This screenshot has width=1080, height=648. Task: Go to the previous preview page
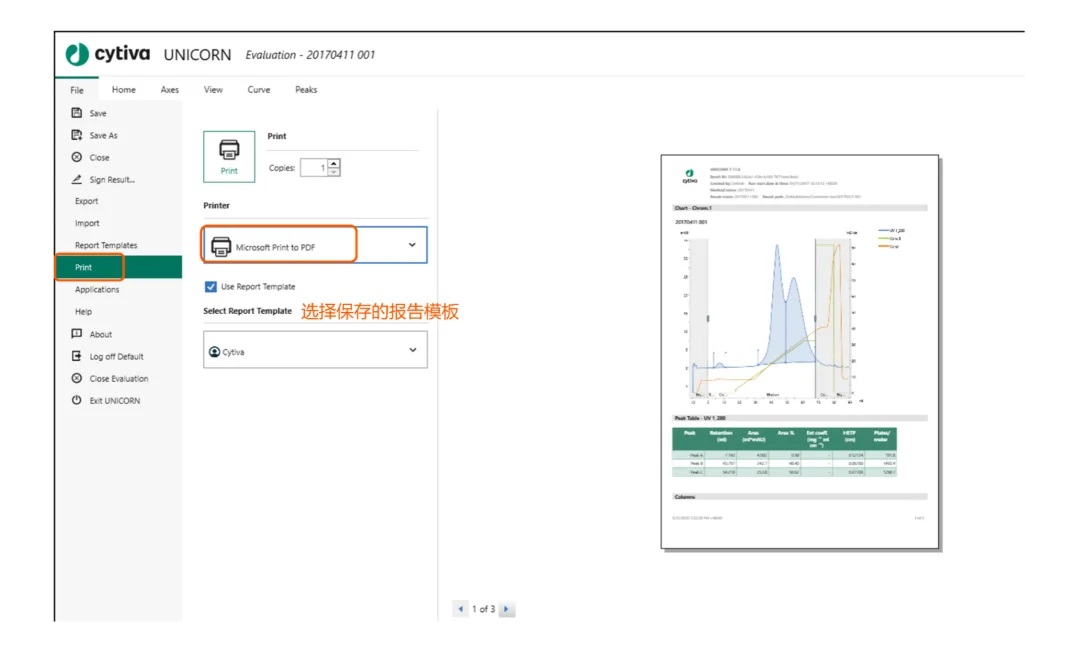coord(460,609)
